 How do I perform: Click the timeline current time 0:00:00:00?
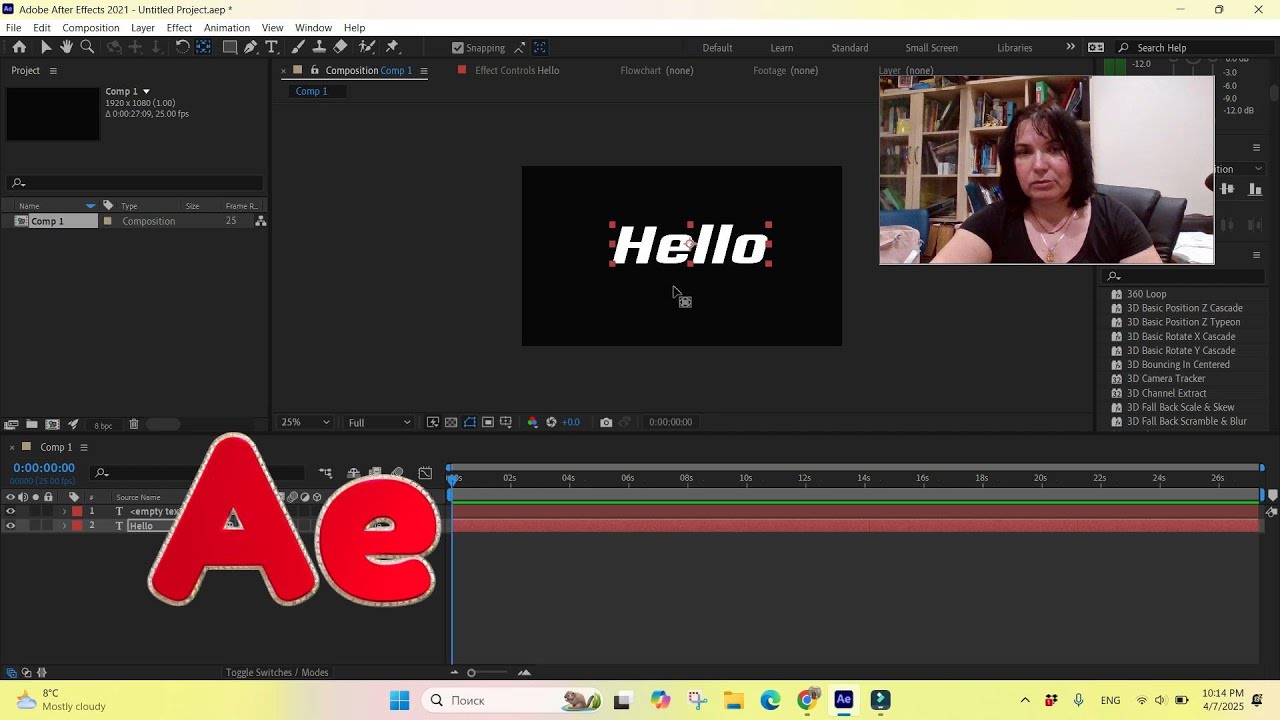44,468
